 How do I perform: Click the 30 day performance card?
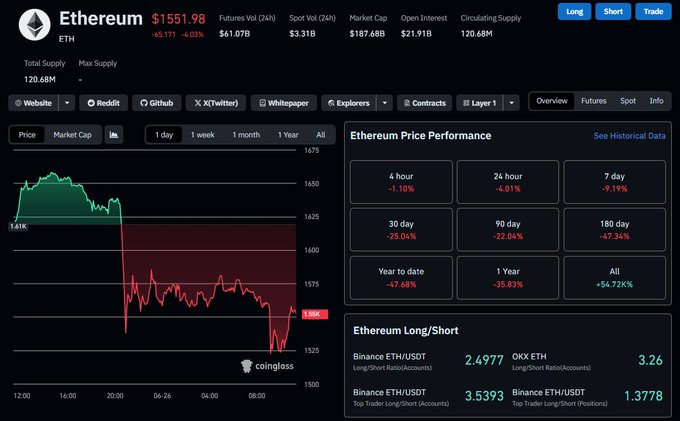tap(401, 230)
